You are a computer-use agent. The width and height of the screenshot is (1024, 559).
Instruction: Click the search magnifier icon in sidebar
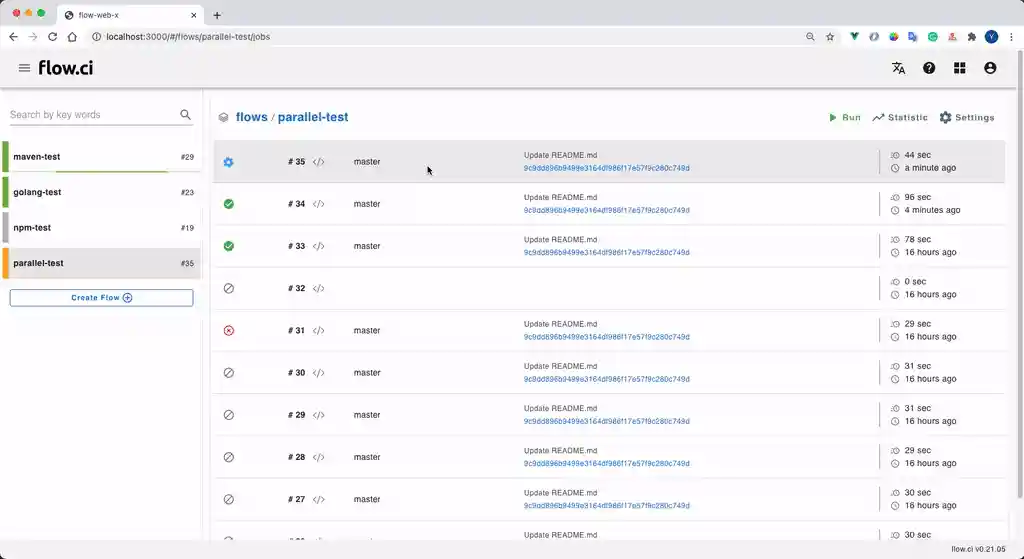pos(185,115)
